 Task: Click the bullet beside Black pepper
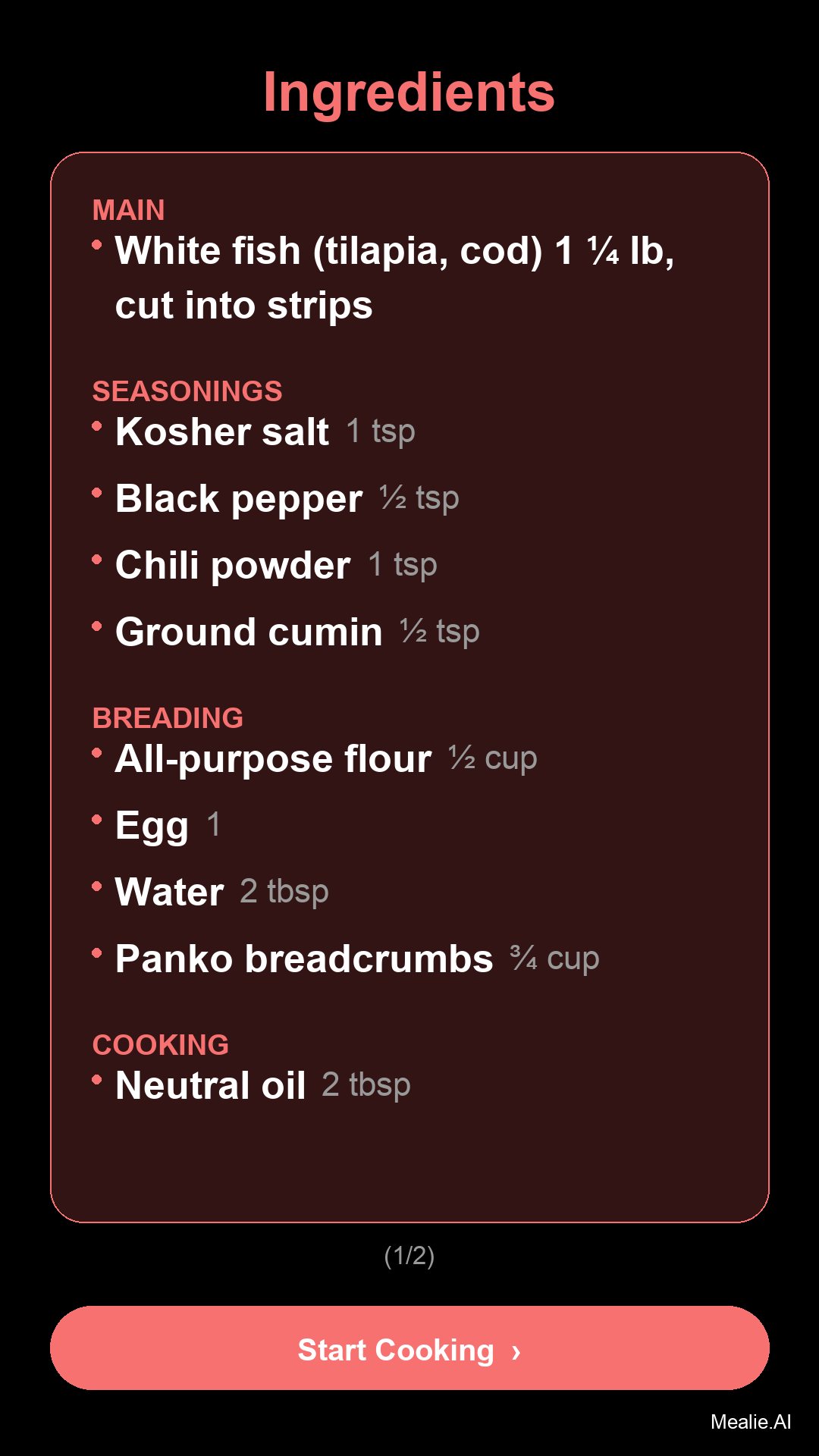pyautogui.click(x=97, y=493)
